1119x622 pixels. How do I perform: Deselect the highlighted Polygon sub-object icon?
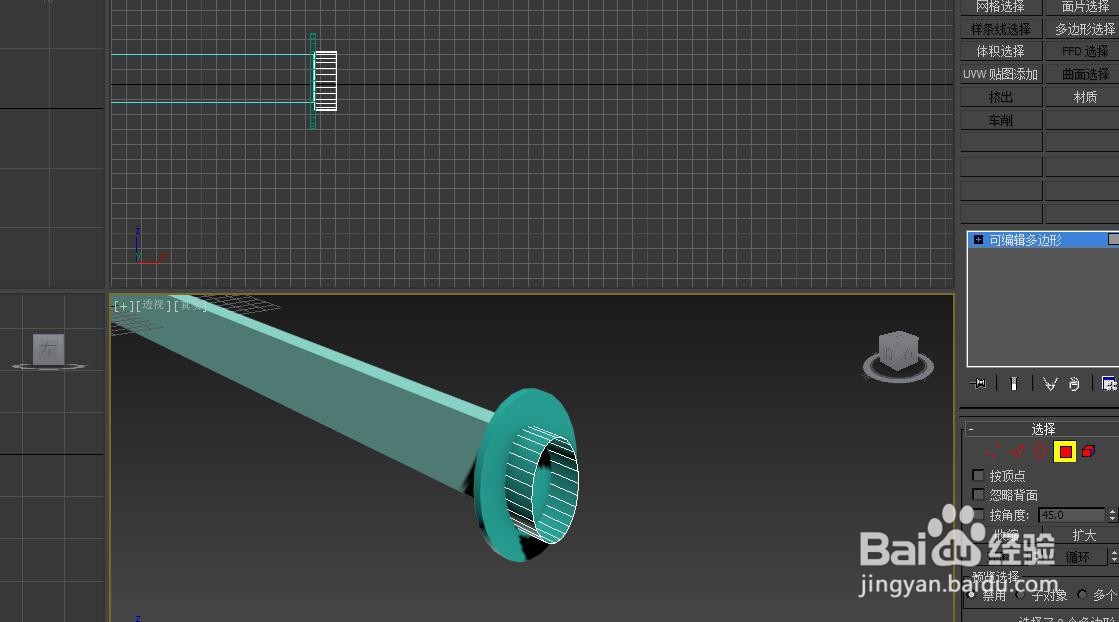point(1064,452)
